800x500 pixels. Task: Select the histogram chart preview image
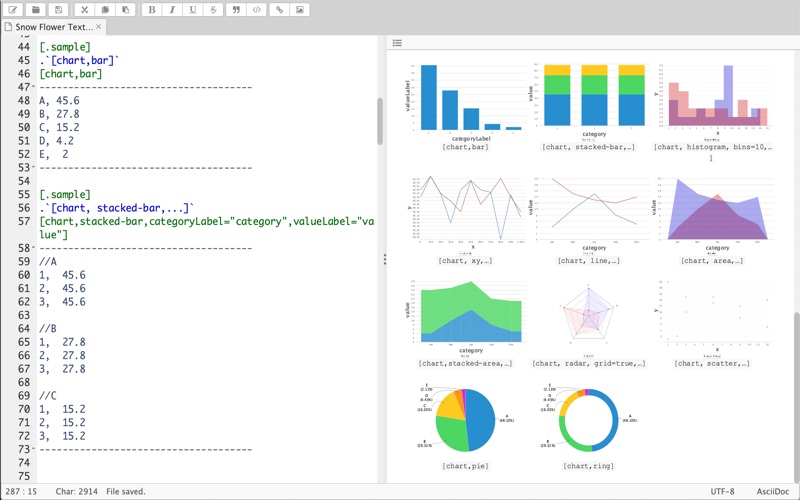point(712,102)
